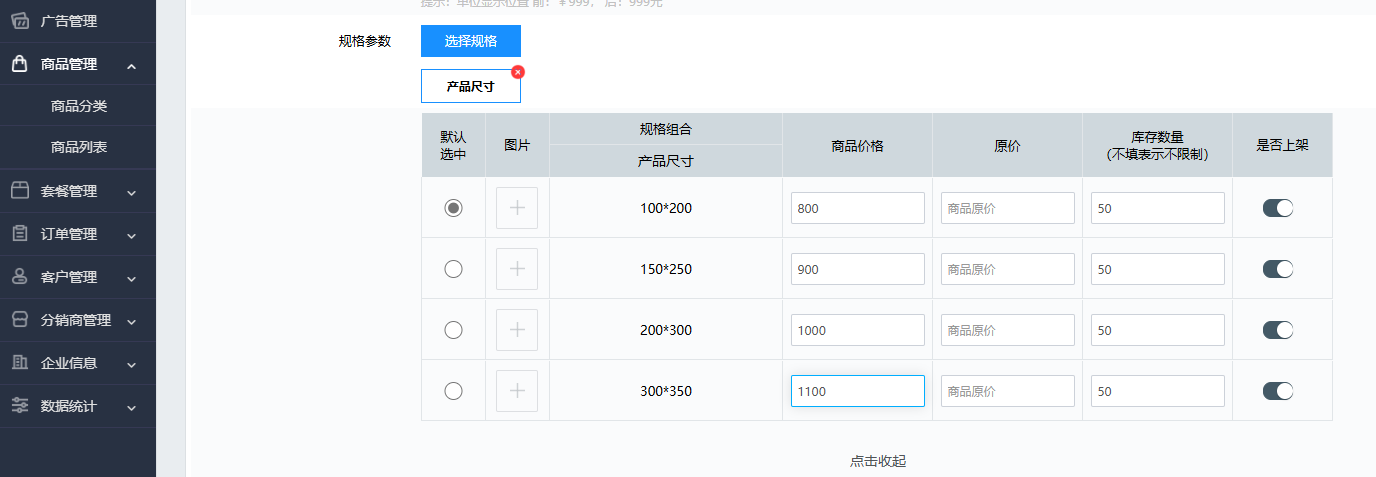Click the 企业信息 building icon
The image size is (1376, 477).
coord(20,363)
